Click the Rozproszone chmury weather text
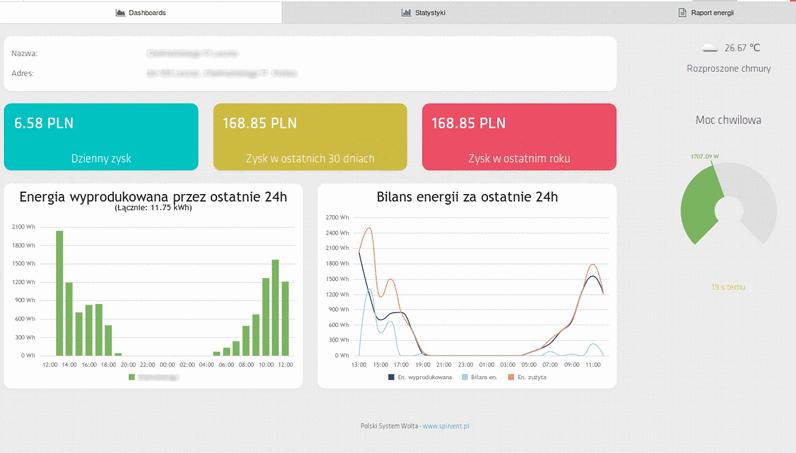 click(x=728, y=69)
